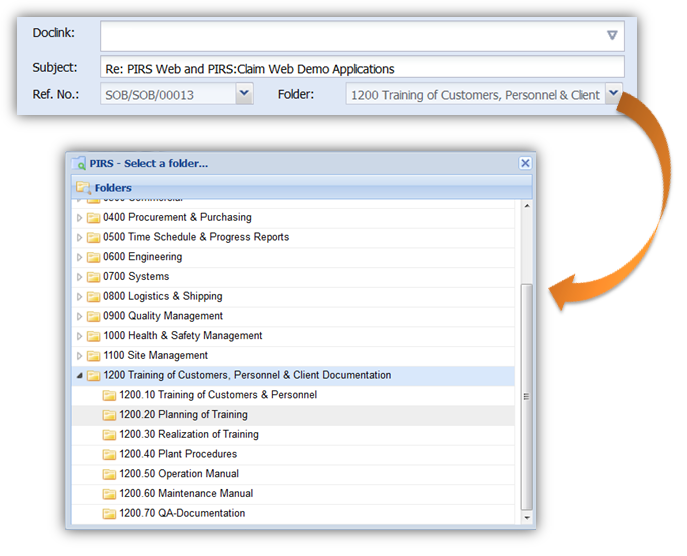The height and width of the screenshot is (556, 687).
Task: Expand the 0400 Procurement & Purchasing folder
Action: tap(80, 218)
